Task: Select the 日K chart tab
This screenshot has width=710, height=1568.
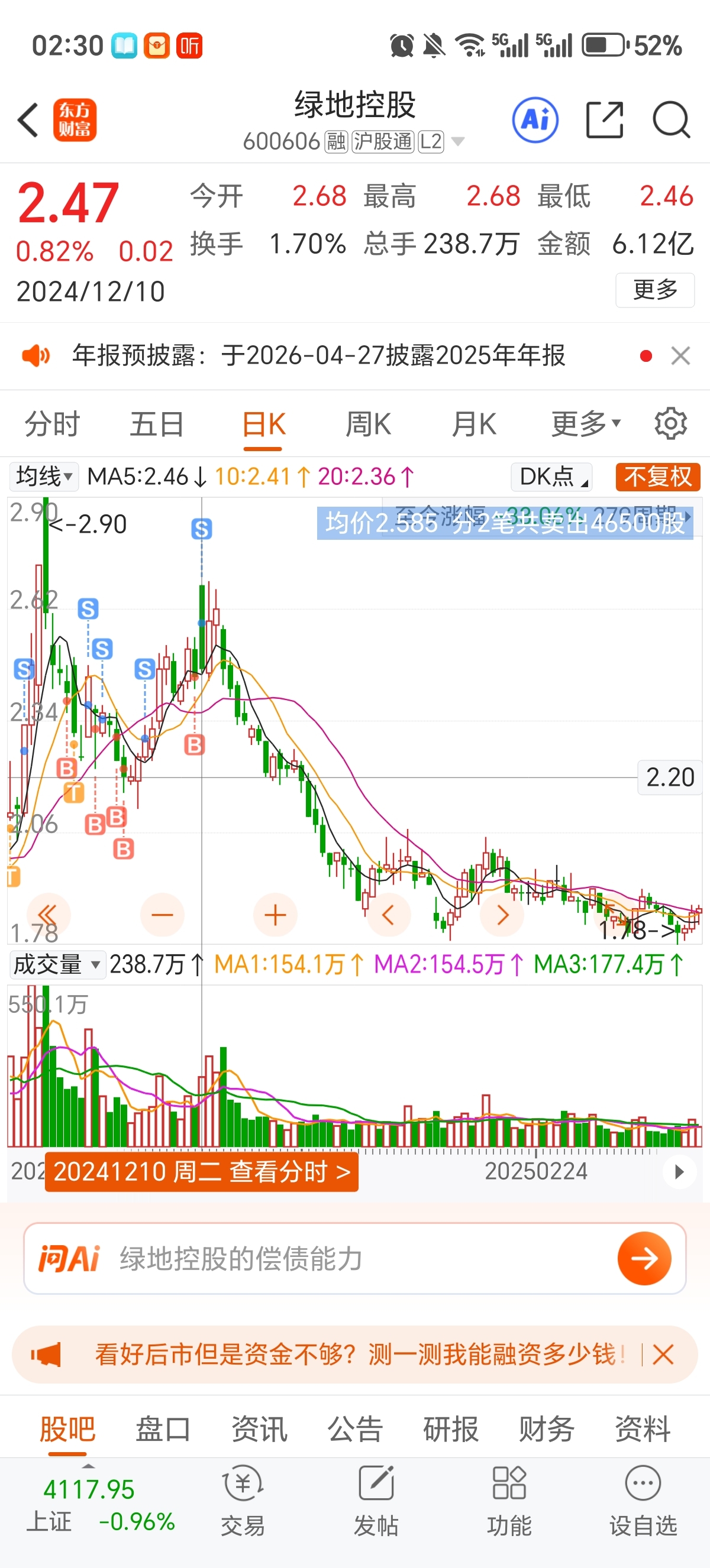Action: click(263, 424)
